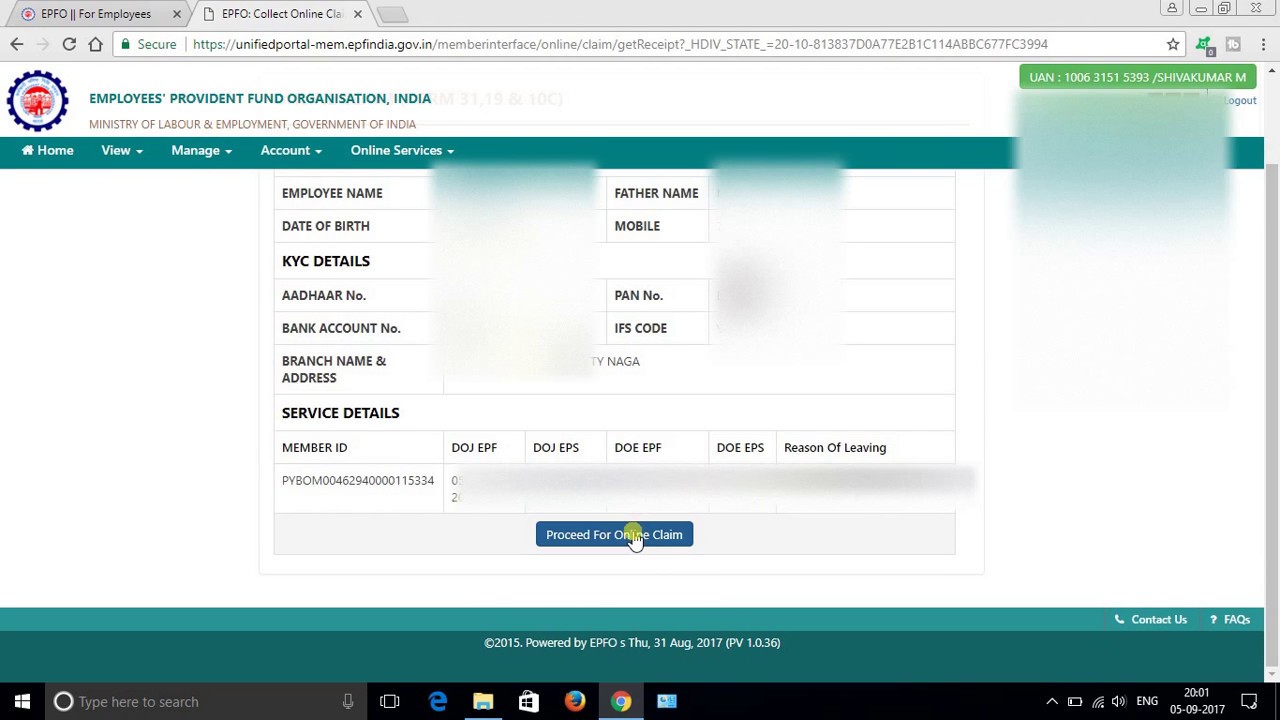1280x720 pixels.
Task: Expand Online Services dropdown menu
Action: [x=402, y=150]
